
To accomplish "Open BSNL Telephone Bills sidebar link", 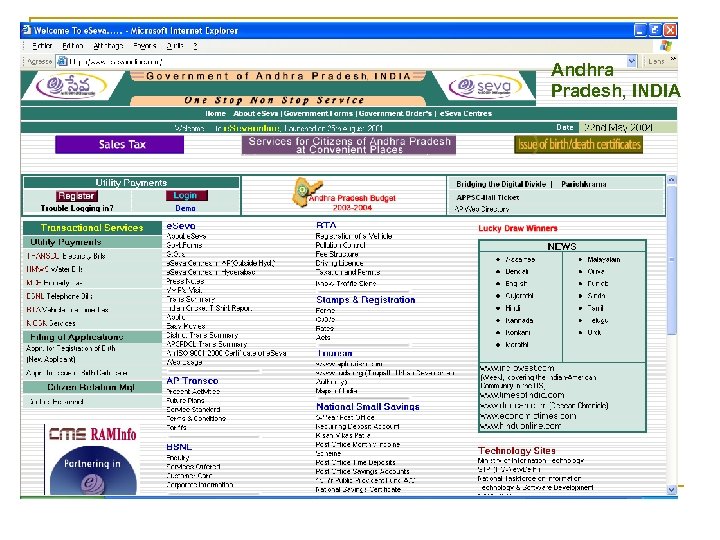I will pos(59,296).
